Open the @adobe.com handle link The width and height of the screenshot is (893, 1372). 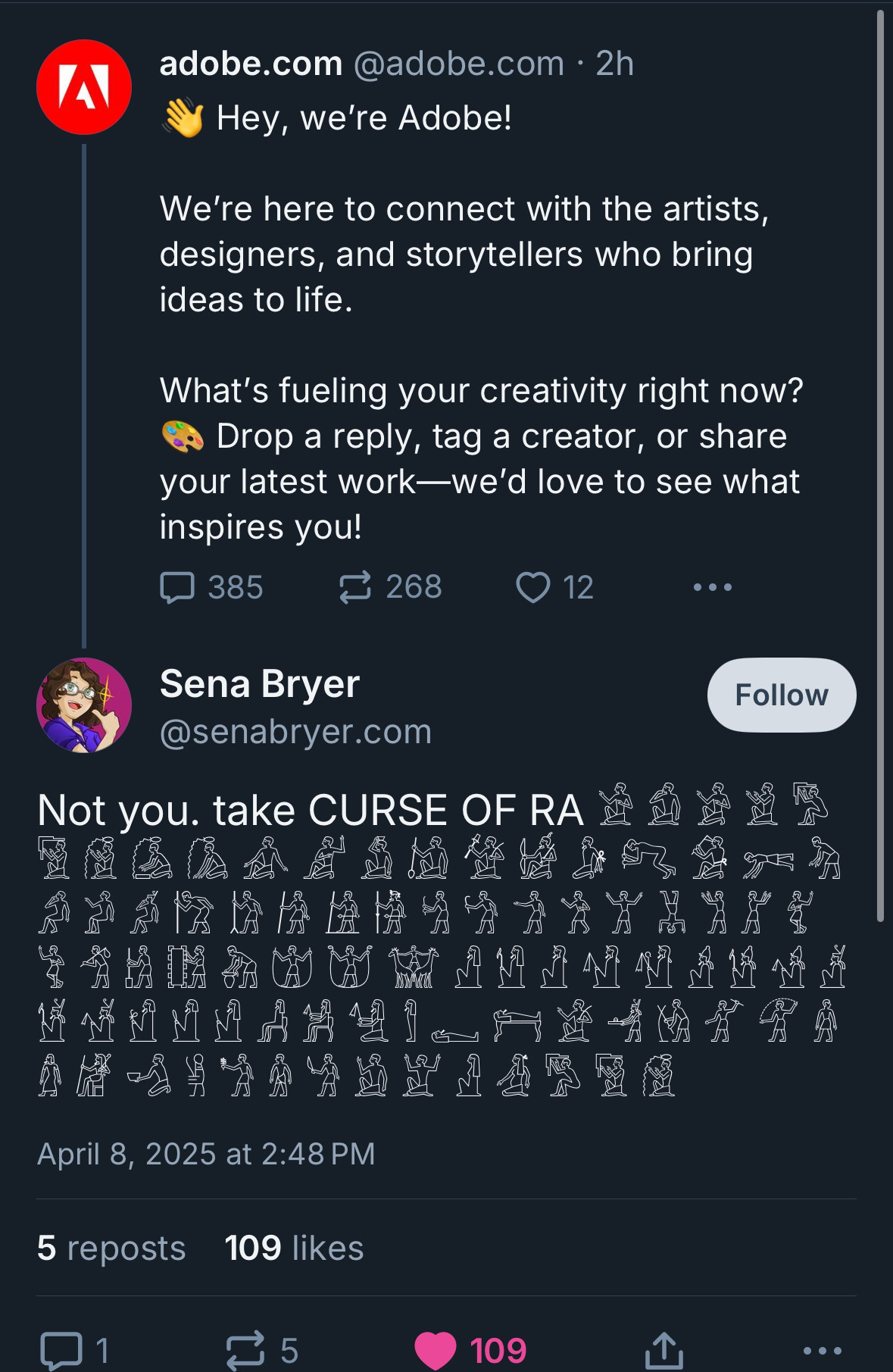(459, 64)
